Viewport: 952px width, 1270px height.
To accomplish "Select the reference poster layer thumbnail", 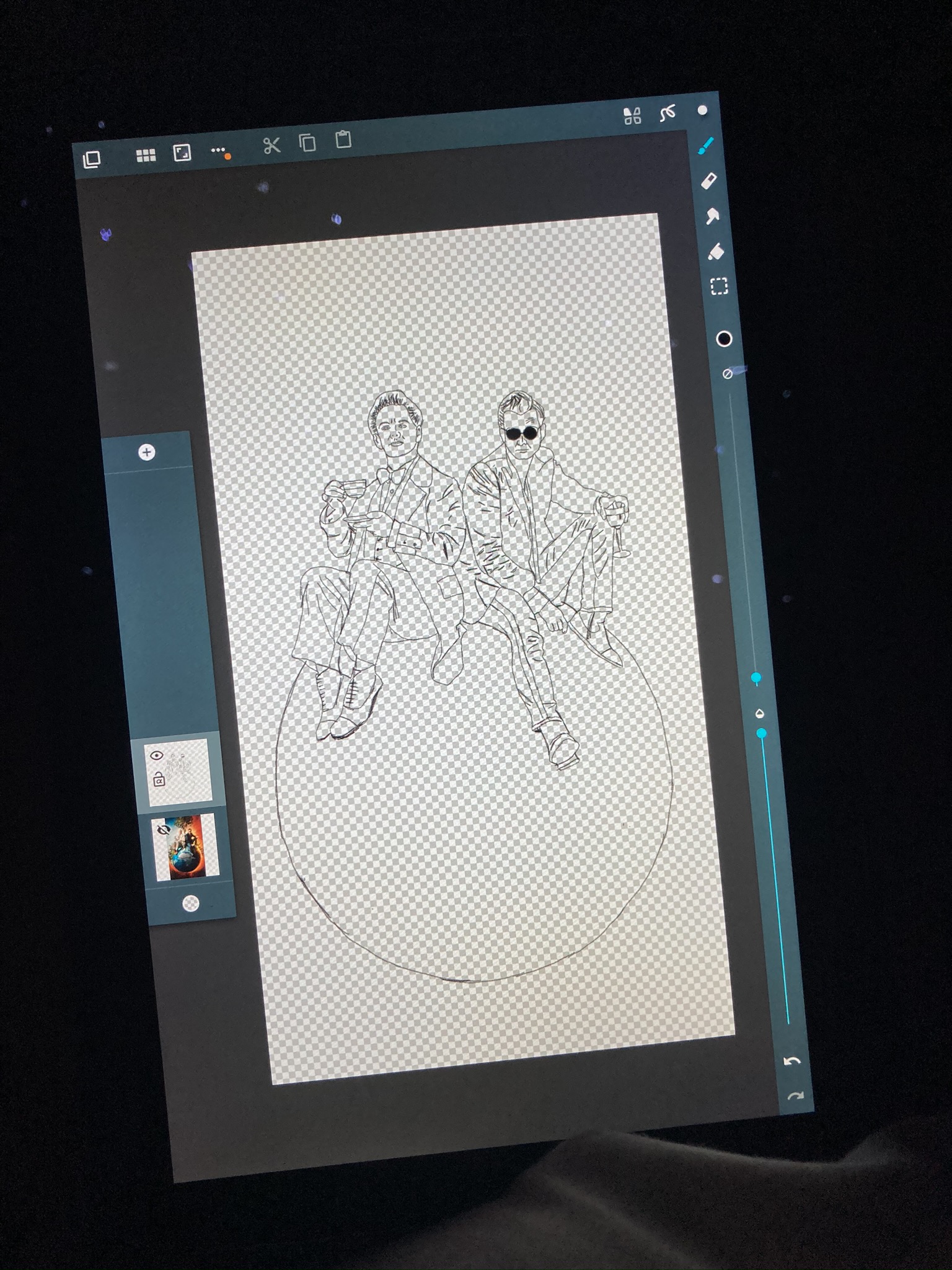I will [x=185, y=846].
